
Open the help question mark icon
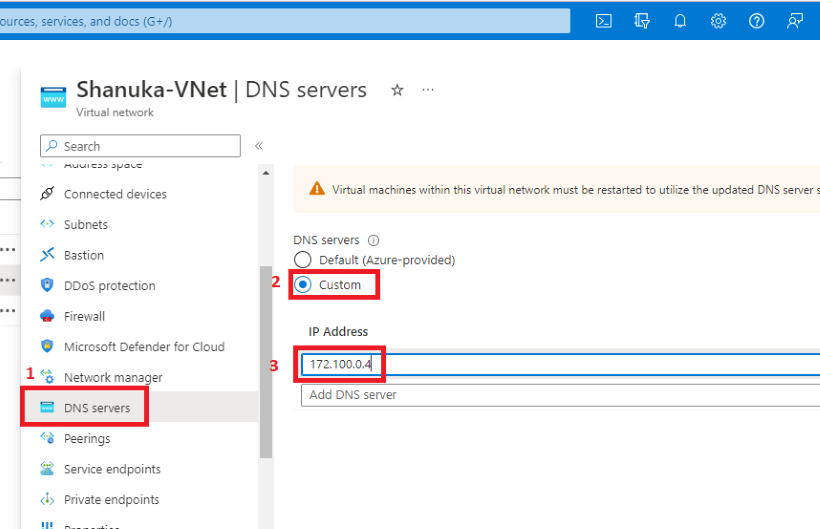point(756,21)
